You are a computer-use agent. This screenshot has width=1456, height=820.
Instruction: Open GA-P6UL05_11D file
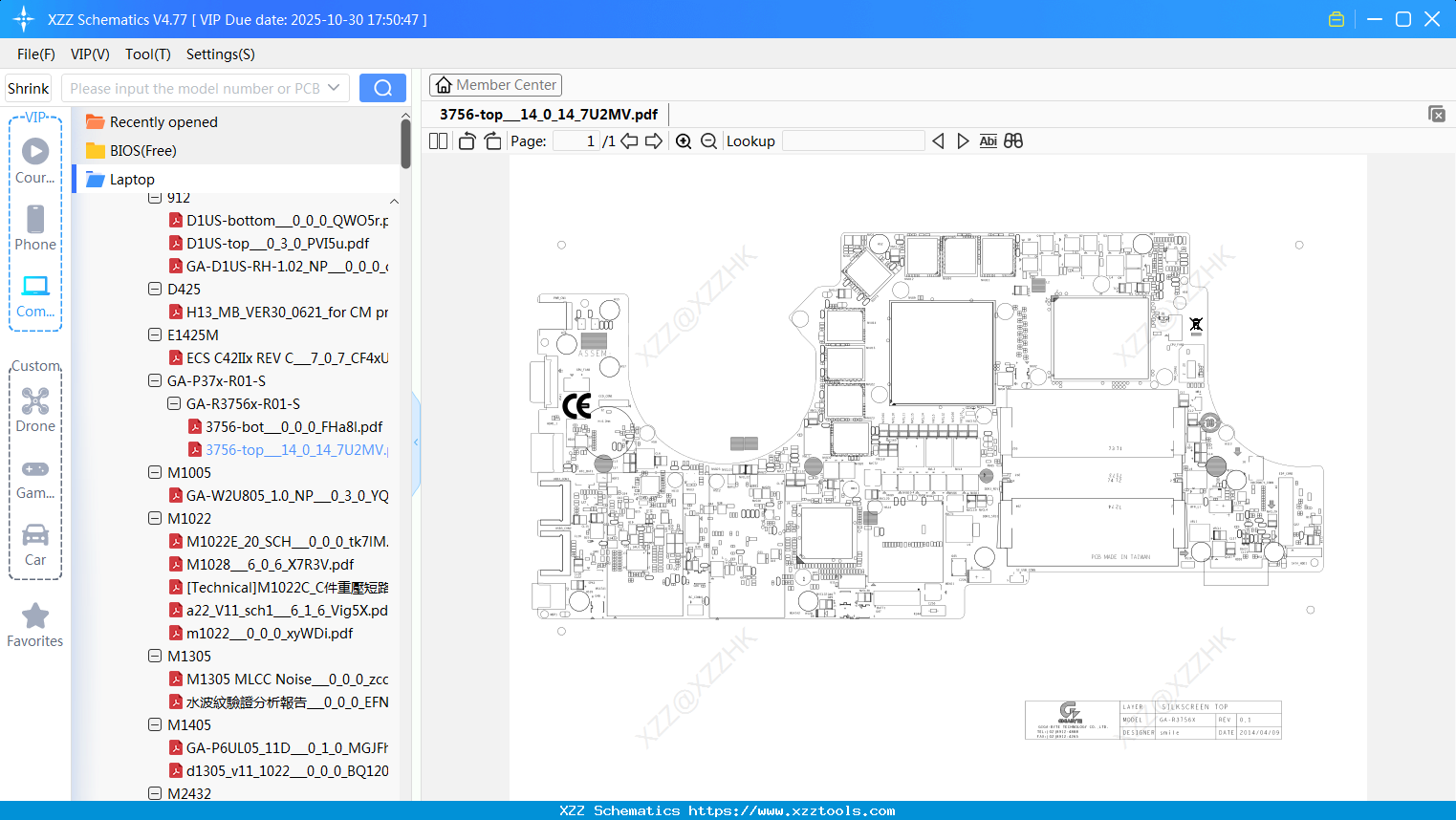click(278, 747)
